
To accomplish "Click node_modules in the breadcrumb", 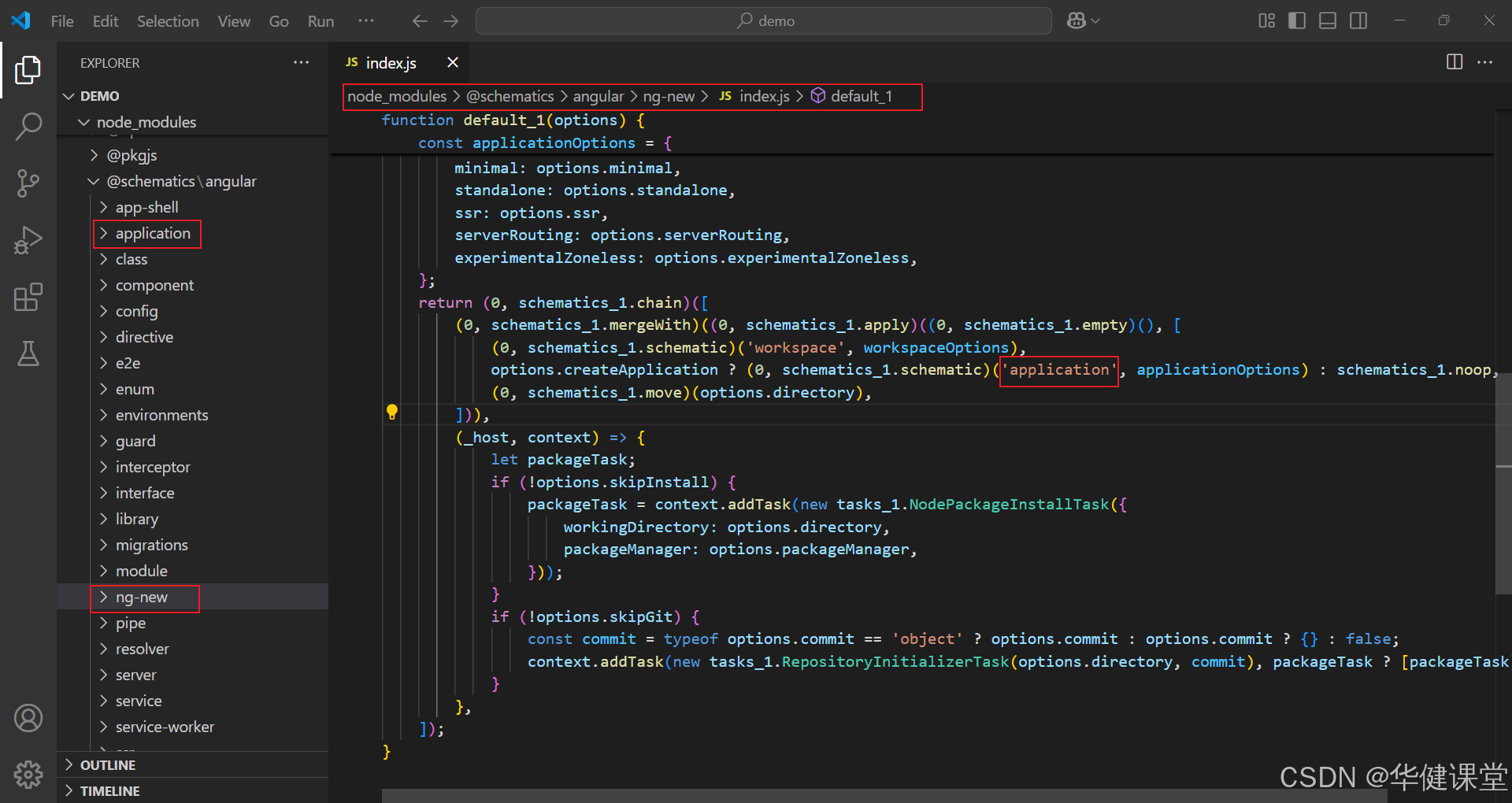I will click(397, 96).
